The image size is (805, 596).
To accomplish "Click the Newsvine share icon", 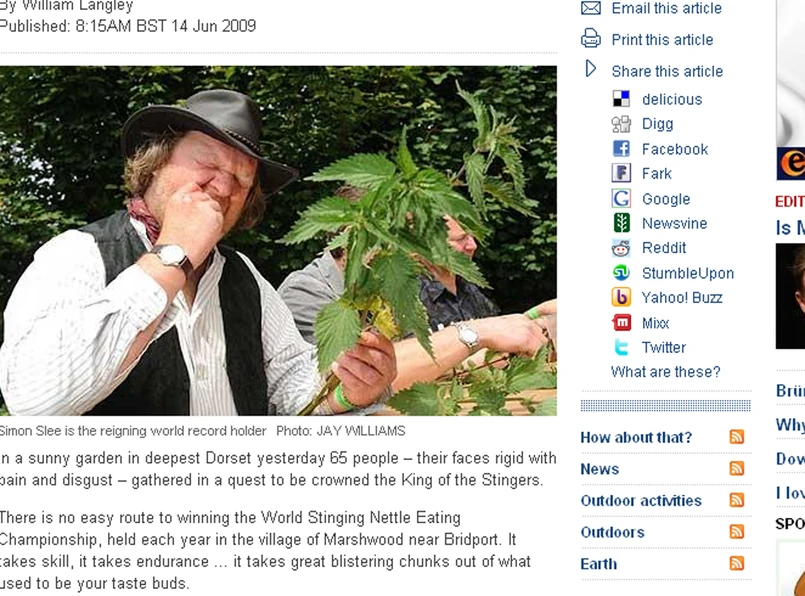I will click(x=621, y=223).
